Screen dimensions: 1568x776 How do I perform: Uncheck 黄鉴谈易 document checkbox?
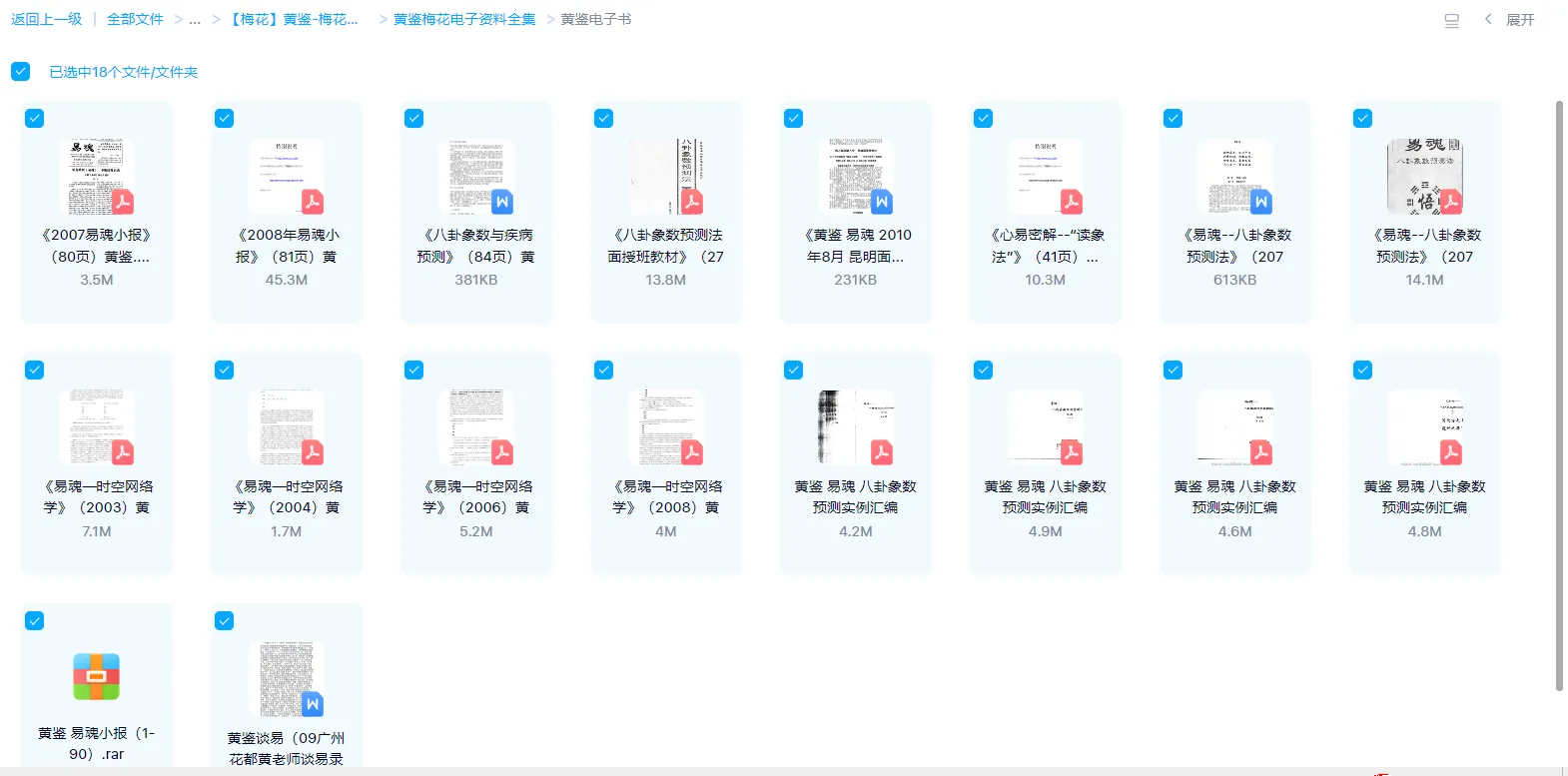coord(224,620)
